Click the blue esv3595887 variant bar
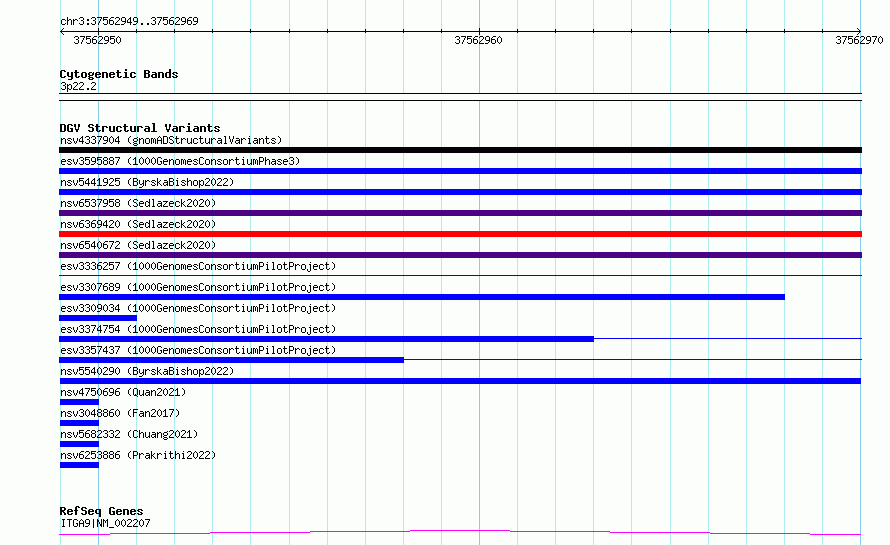 (x=460, y=171)
